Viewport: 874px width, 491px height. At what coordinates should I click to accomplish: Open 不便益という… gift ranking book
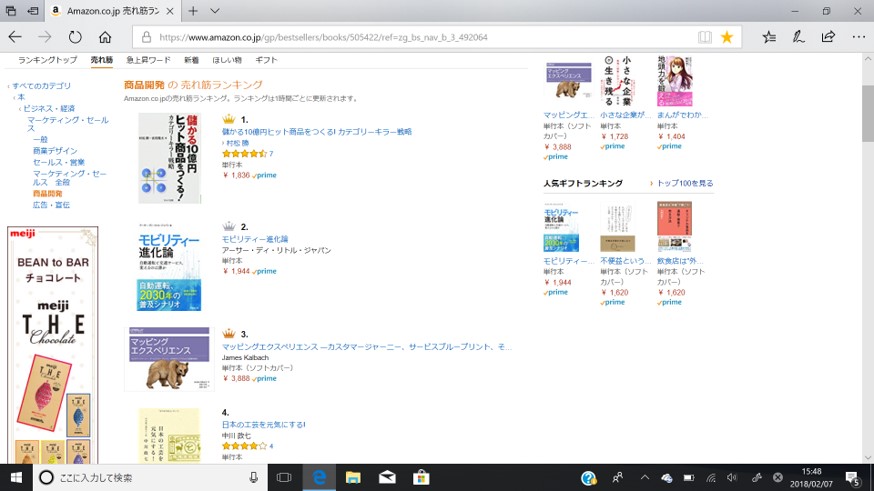[625, 260]
